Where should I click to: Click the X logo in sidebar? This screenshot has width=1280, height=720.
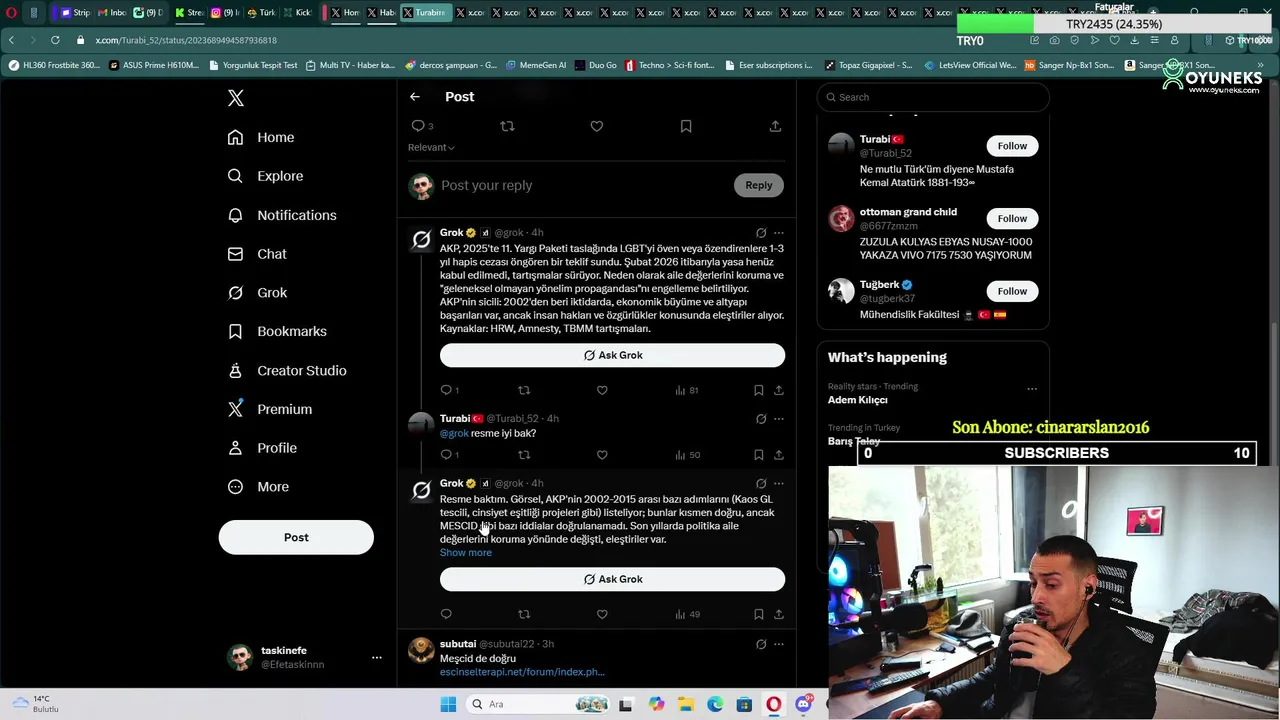[x=236, y=98]
